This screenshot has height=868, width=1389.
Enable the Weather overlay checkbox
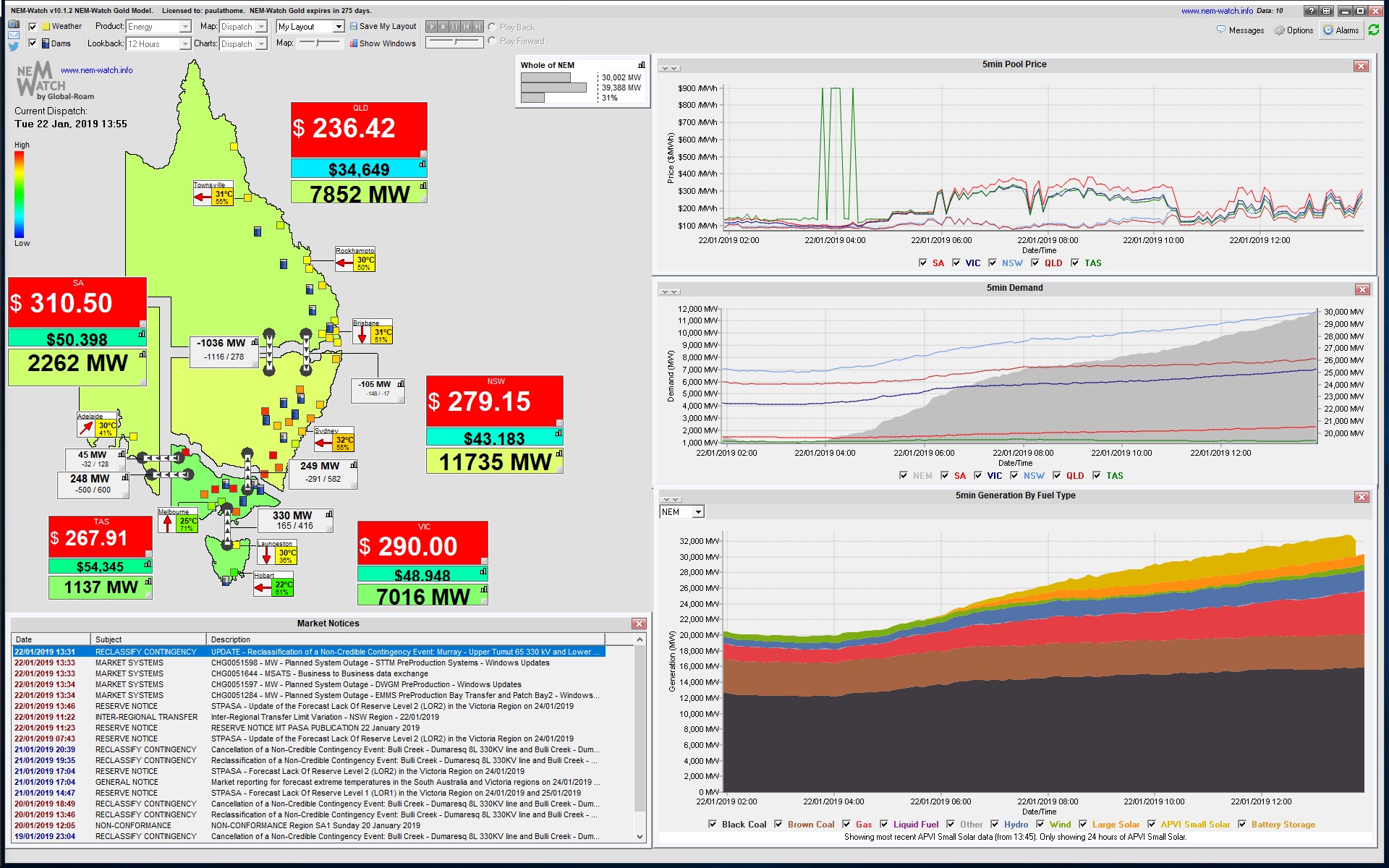click(32, 26)
